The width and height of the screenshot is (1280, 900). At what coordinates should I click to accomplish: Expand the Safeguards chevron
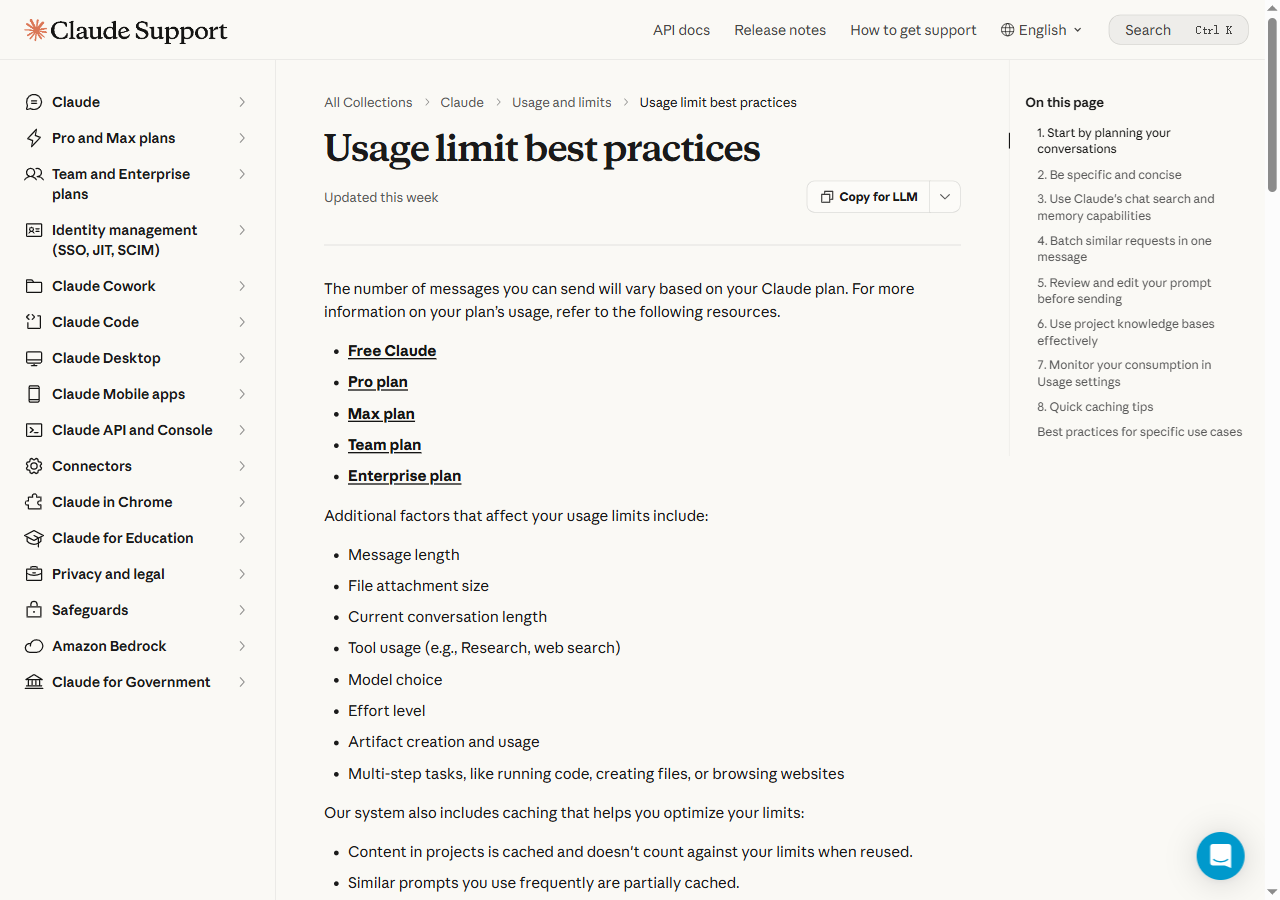point(242,610)
